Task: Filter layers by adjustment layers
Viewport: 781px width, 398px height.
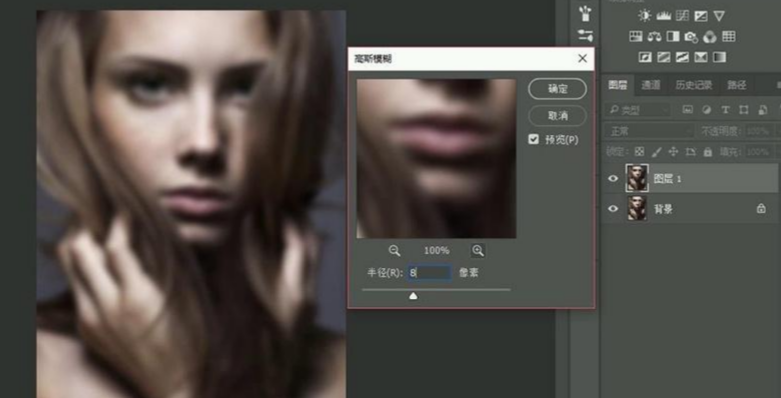Action: click(x=706, y=110)
